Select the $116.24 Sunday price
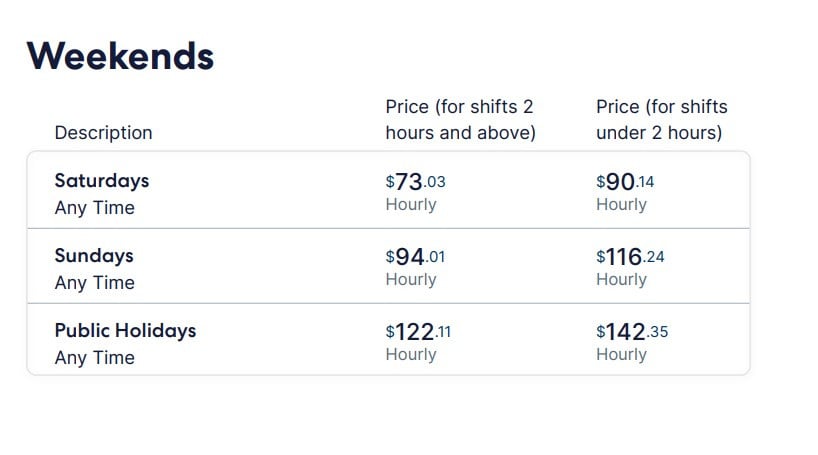 coord(630,257)
